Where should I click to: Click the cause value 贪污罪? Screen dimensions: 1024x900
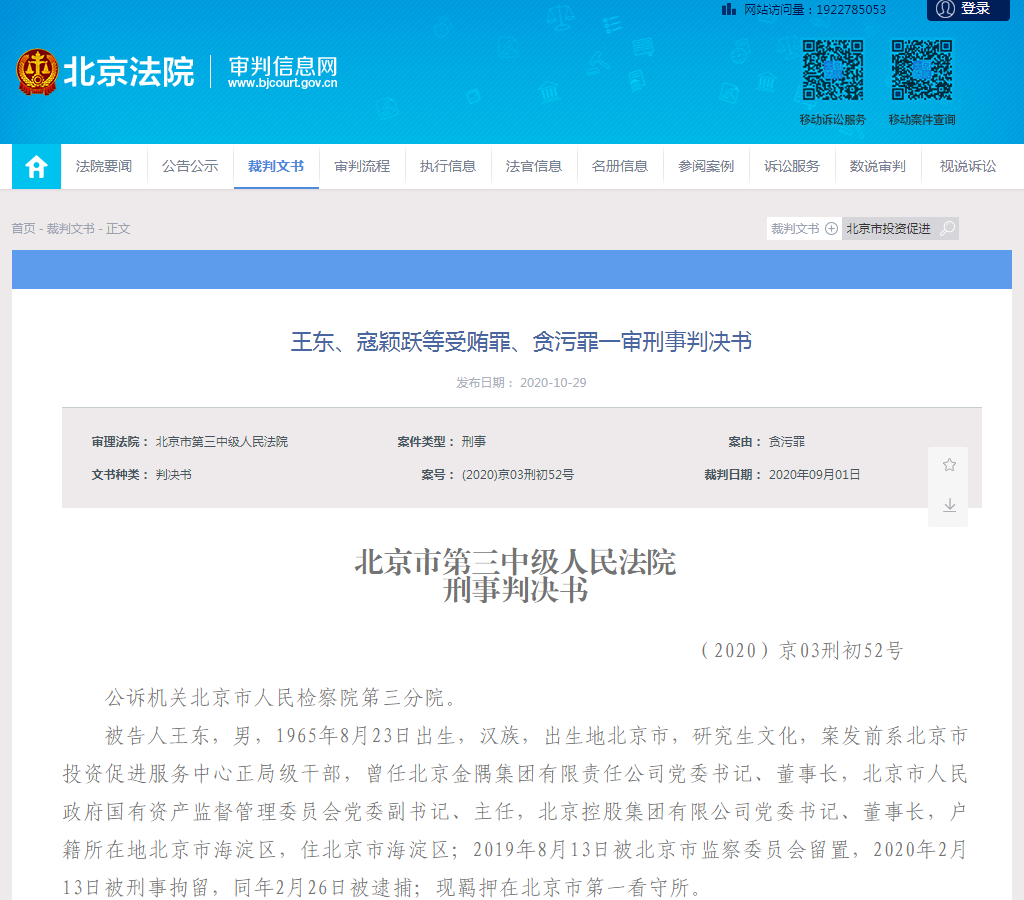pyautogui.click(x=786, y=442)
